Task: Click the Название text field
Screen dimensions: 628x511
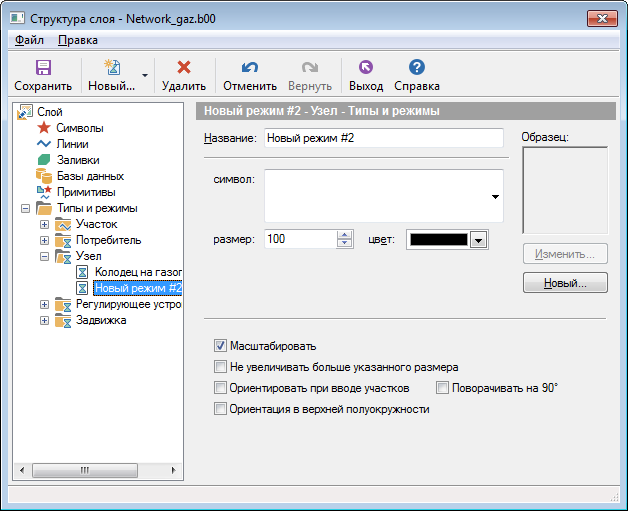Action: pyautogui.click(x=383, y=138)
